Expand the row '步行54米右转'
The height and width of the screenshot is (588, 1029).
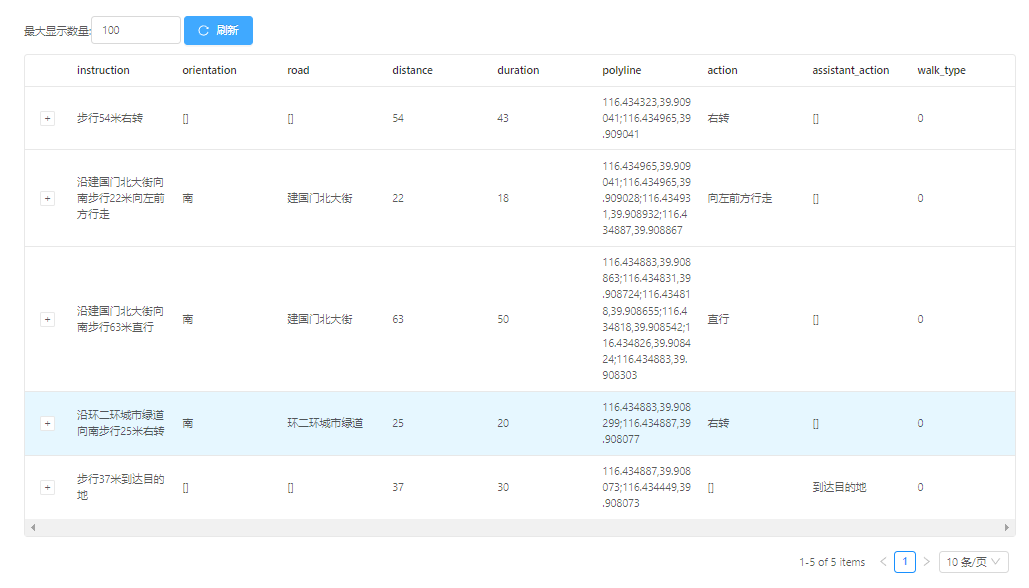pos(47,118)
